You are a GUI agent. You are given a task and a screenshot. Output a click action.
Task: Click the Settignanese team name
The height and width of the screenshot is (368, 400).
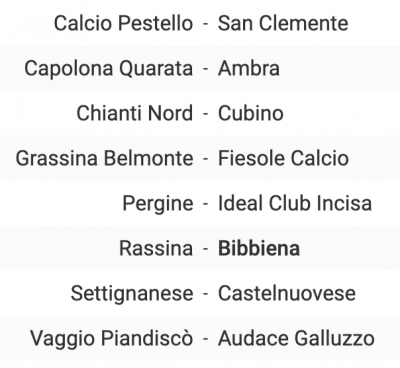coord(132,294)
